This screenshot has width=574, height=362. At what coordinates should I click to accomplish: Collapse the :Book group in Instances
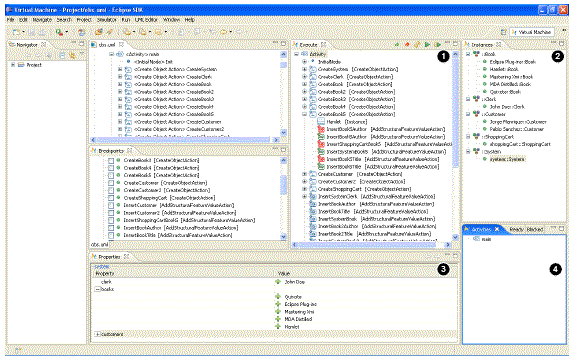tap(468, 54)
